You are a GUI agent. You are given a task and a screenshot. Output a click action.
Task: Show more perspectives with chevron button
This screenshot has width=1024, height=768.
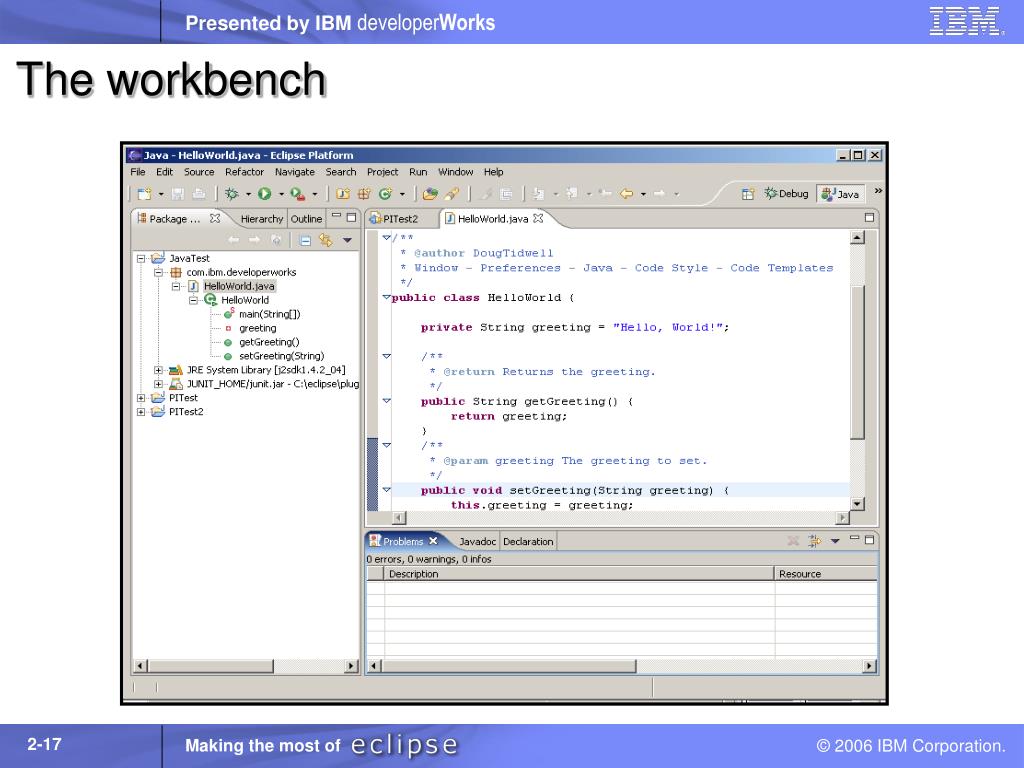(878, 191)
